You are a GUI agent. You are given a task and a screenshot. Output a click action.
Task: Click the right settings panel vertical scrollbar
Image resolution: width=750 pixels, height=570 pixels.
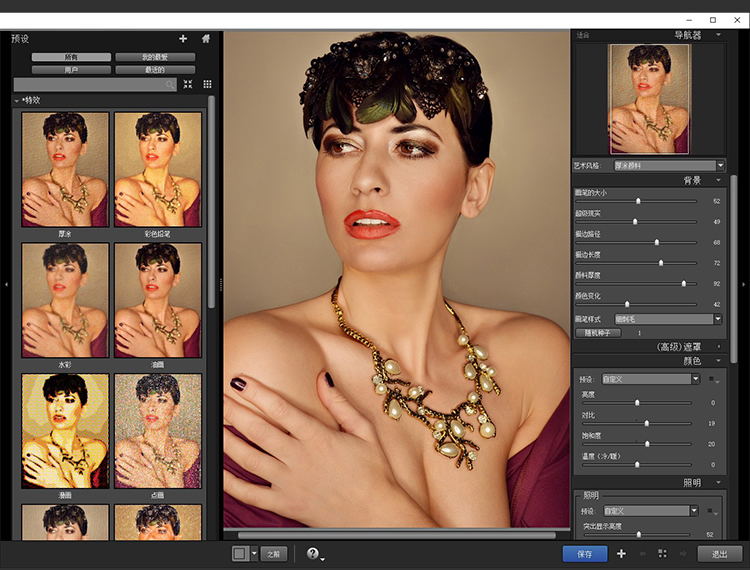[733, 269]
